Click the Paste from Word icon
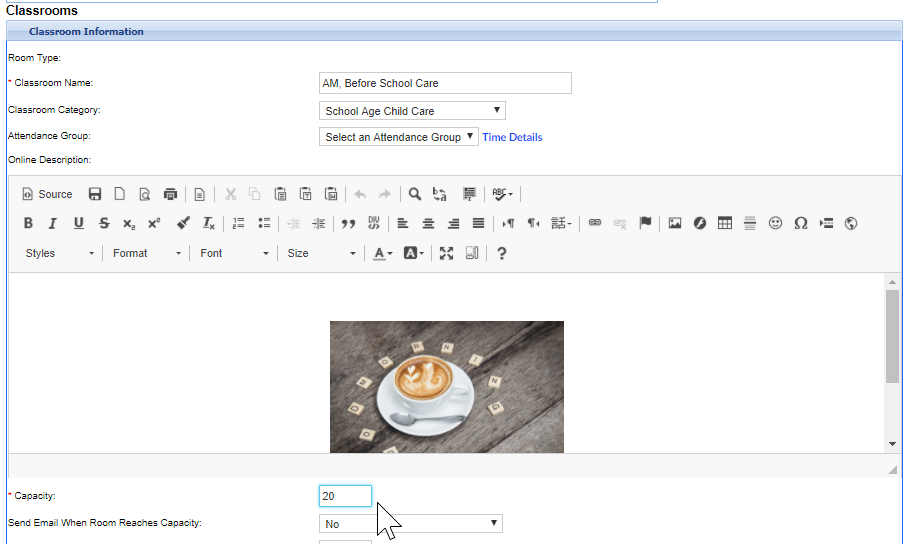 tap(331, 194)
